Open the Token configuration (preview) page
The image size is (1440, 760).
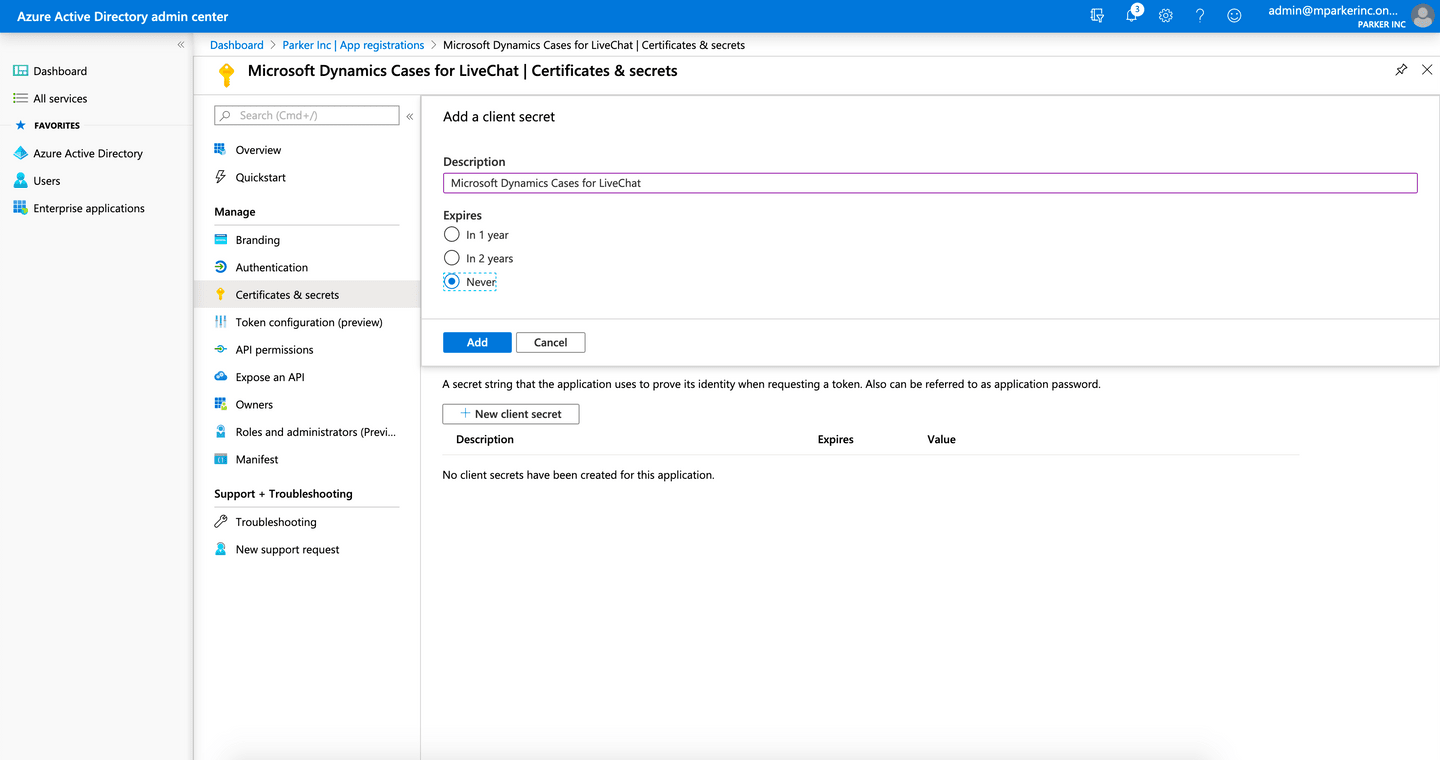pos(308,321)
